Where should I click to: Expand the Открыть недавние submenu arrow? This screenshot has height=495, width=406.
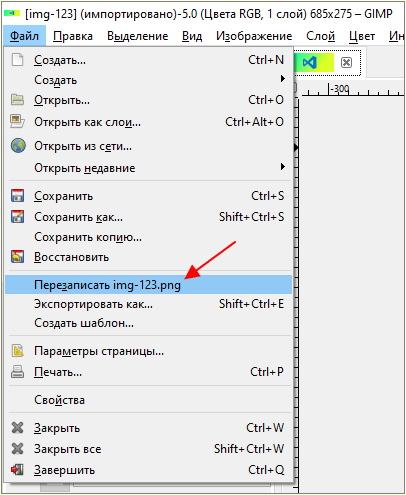click(283, 166)
